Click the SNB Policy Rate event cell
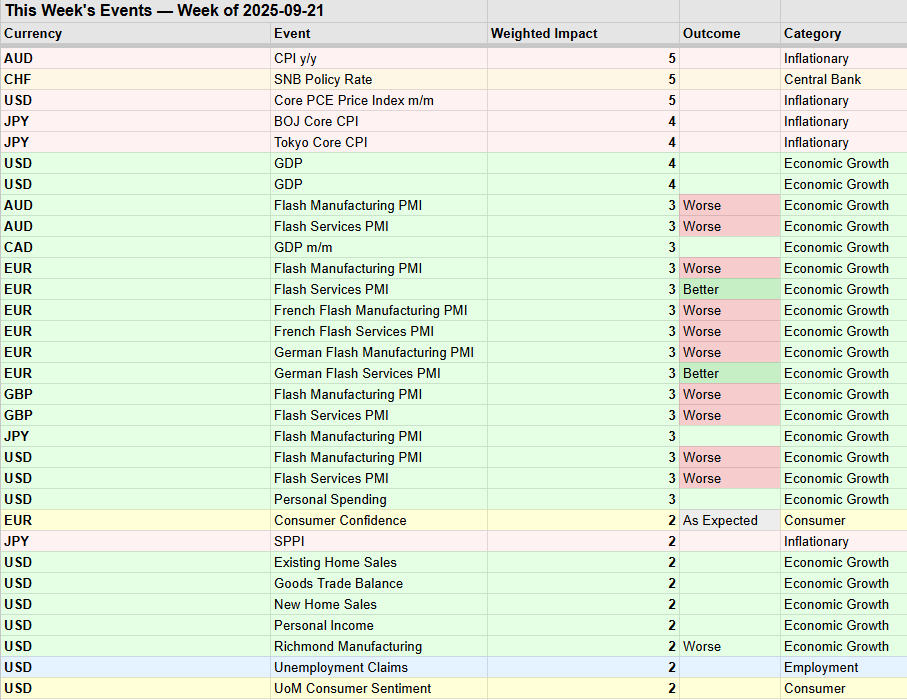The width and height of the screenshot is (907, 700). click(x=323, y=79)
